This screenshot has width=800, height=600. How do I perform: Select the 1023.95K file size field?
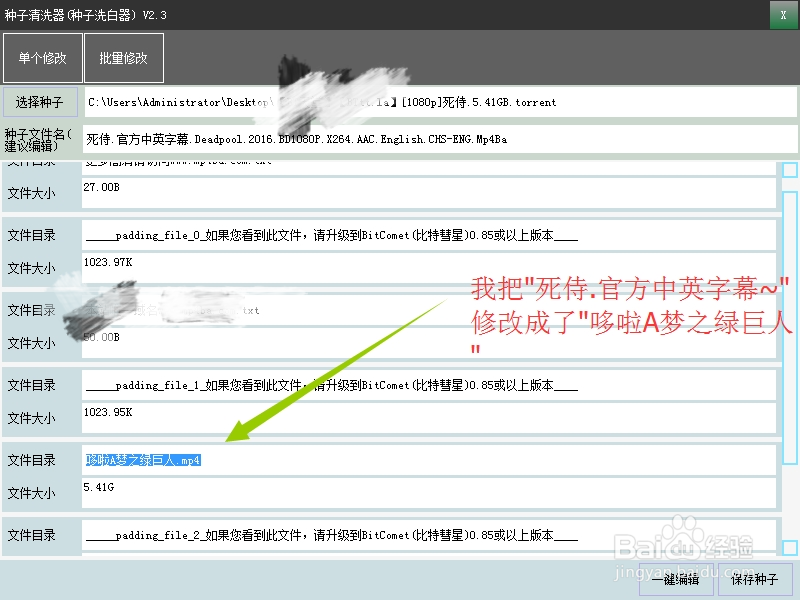(429, 417)
